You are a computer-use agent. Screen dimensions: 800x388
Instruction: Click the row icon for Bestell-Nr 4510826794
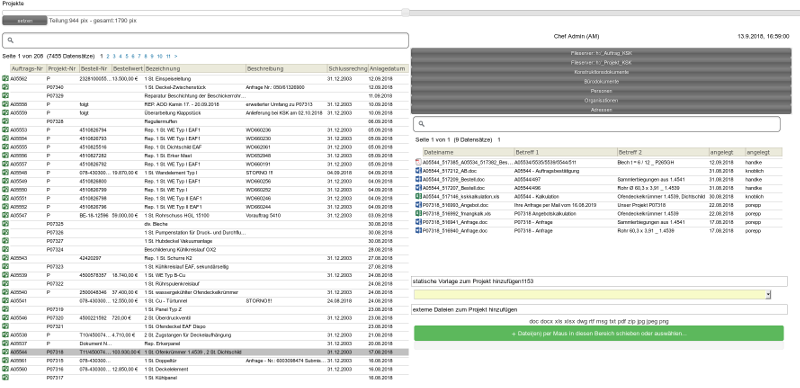click(x=6, y=130)
